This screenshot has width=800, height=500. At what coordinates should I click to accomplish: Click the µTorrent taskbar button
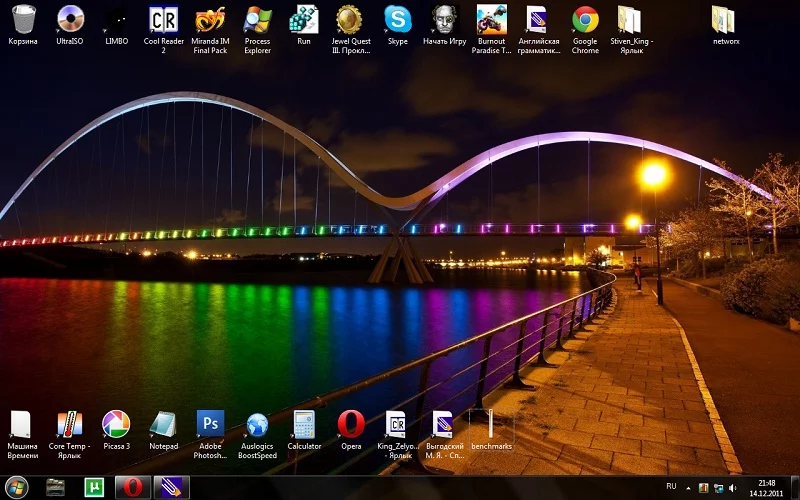point(94,487)
